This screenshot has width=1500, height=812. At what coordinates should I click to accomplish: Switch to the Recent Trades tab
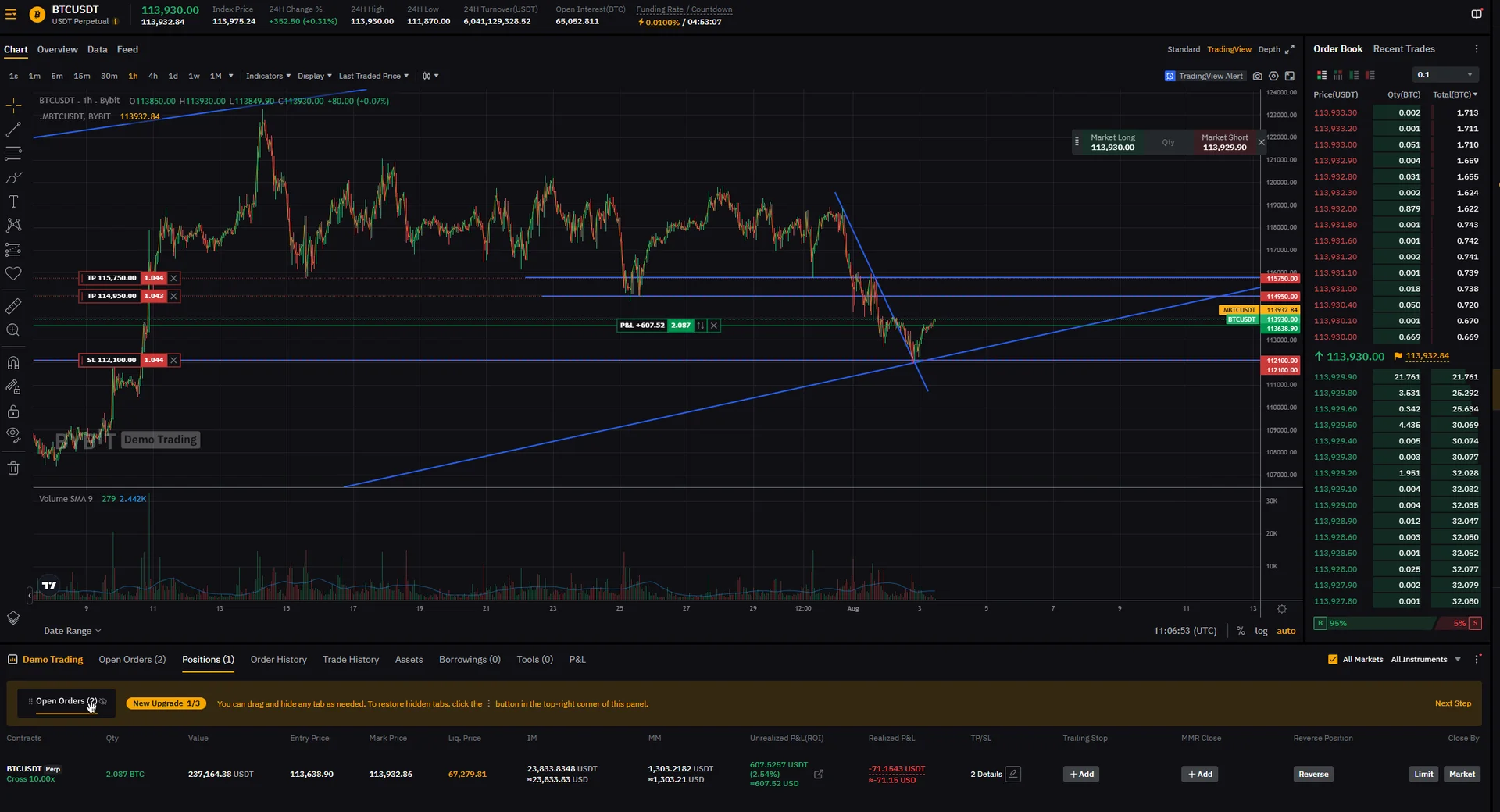pyautogui.click(x=1404, y=48)
